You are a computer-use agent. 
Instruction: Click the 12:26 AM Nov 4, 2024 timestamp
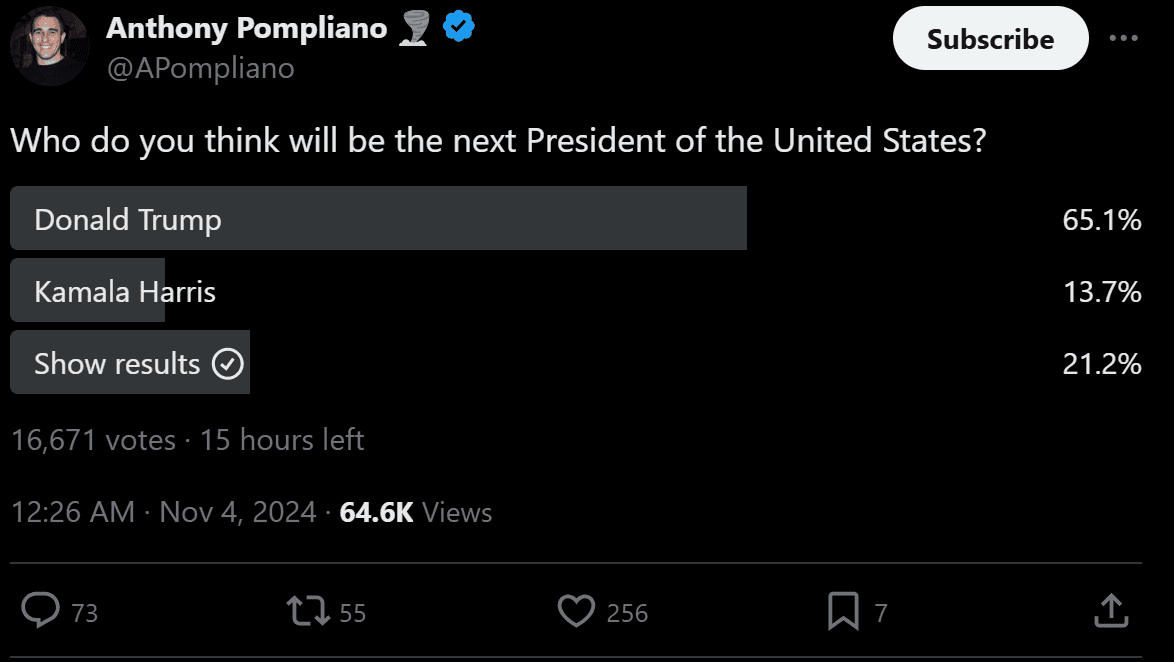click(164, 512)
